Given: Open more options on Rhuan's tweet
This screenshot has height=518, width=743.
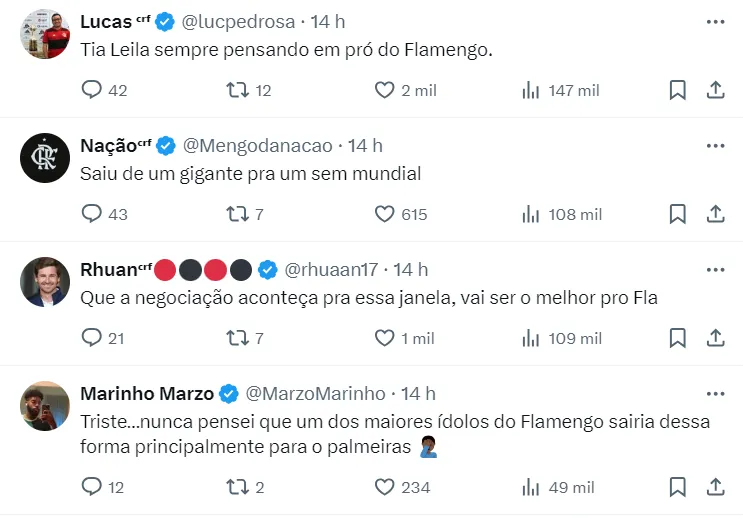Looking at the screenshot, I should (x=715, y=269).
